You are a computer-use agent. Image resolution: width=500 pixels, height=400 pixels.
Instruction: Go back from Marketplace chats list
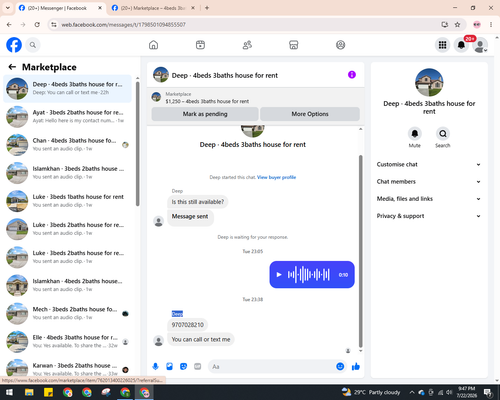(12, 67)
